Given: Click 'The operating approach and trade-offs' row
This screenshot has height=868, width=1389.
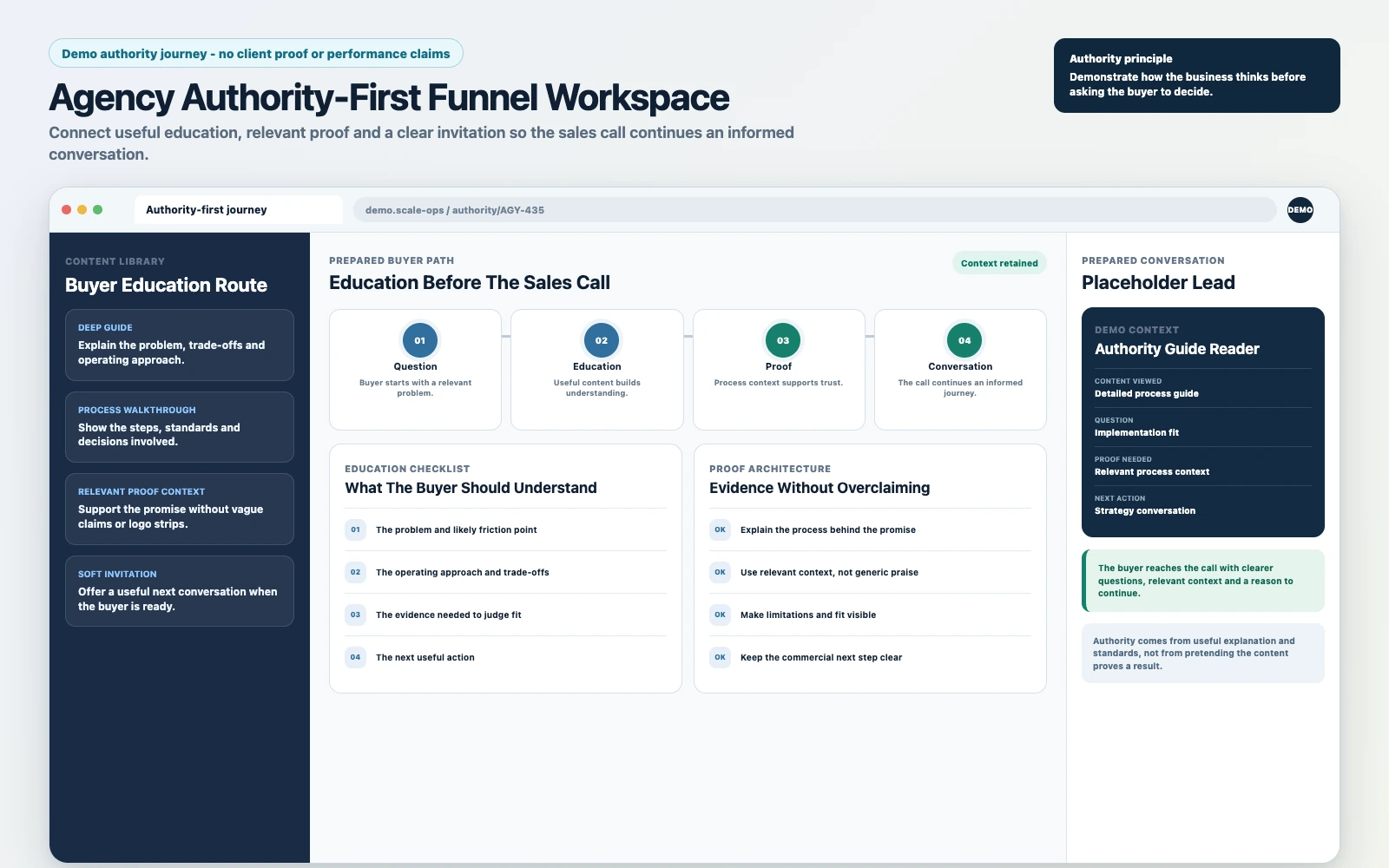Looking at the screenshot, I should tap(505, 572).
